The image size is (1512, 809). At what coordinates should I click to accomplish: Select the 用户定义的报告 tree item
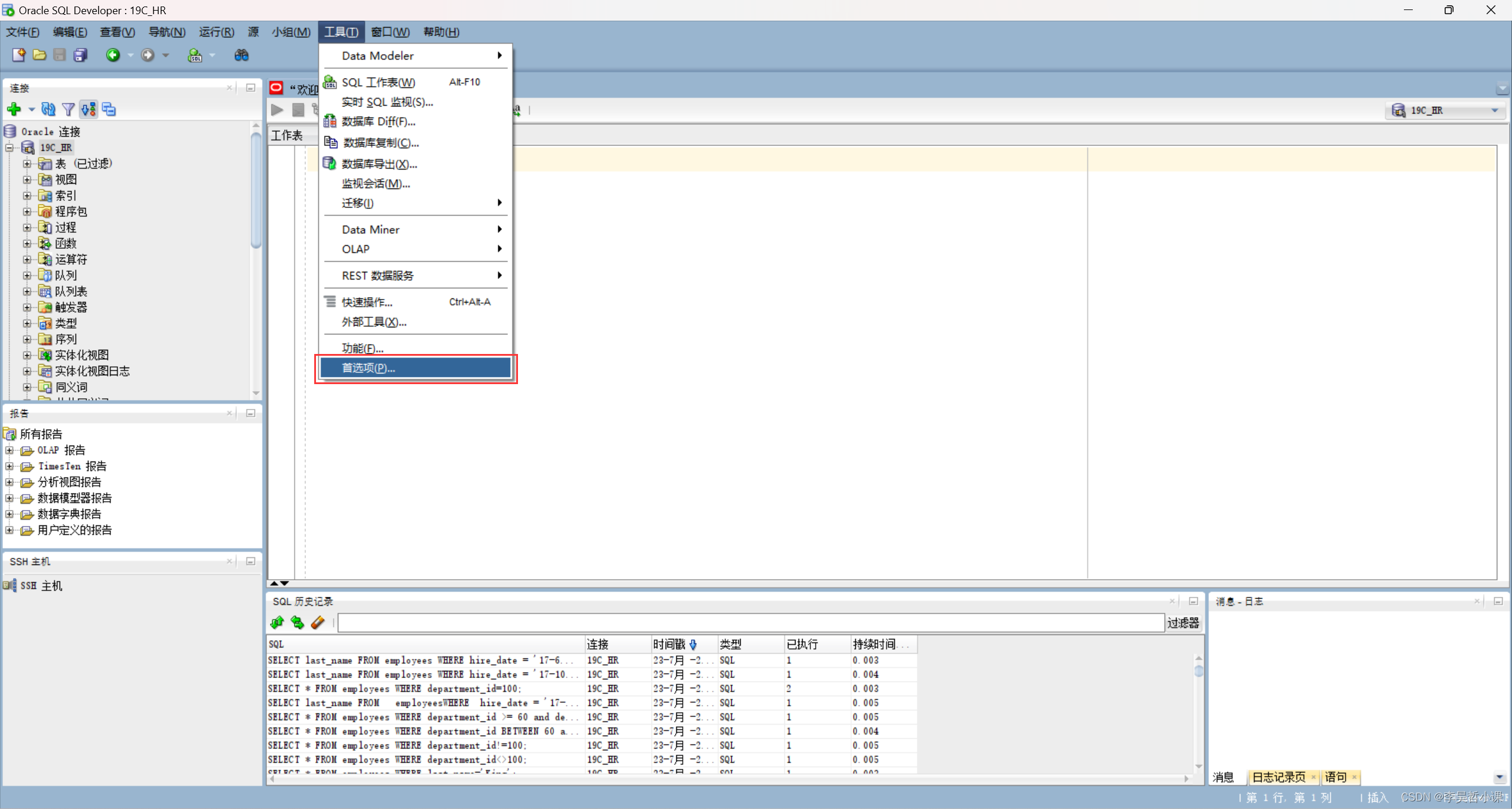click(x=74, y=530)
